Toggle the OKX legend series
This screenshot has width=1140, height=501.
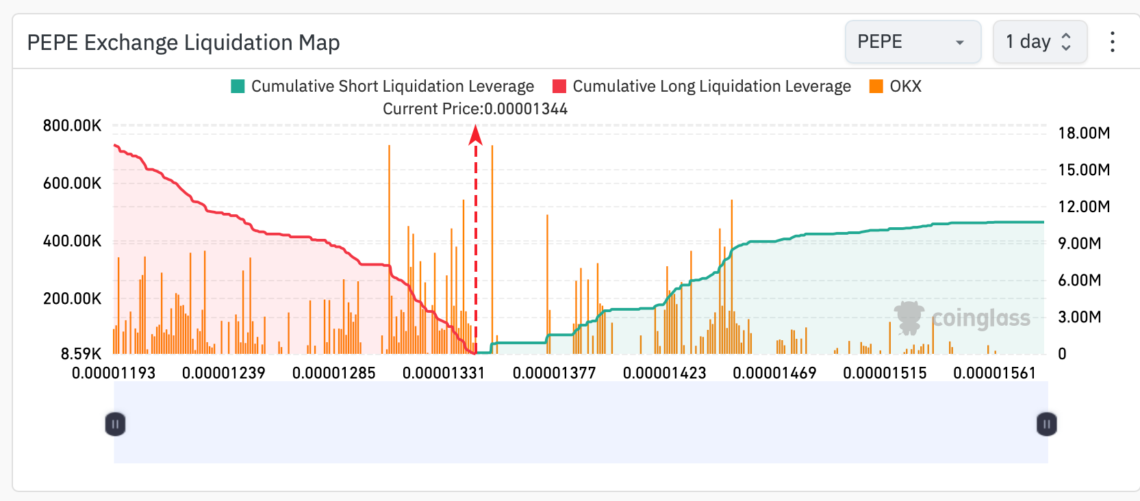coord(895,87)
